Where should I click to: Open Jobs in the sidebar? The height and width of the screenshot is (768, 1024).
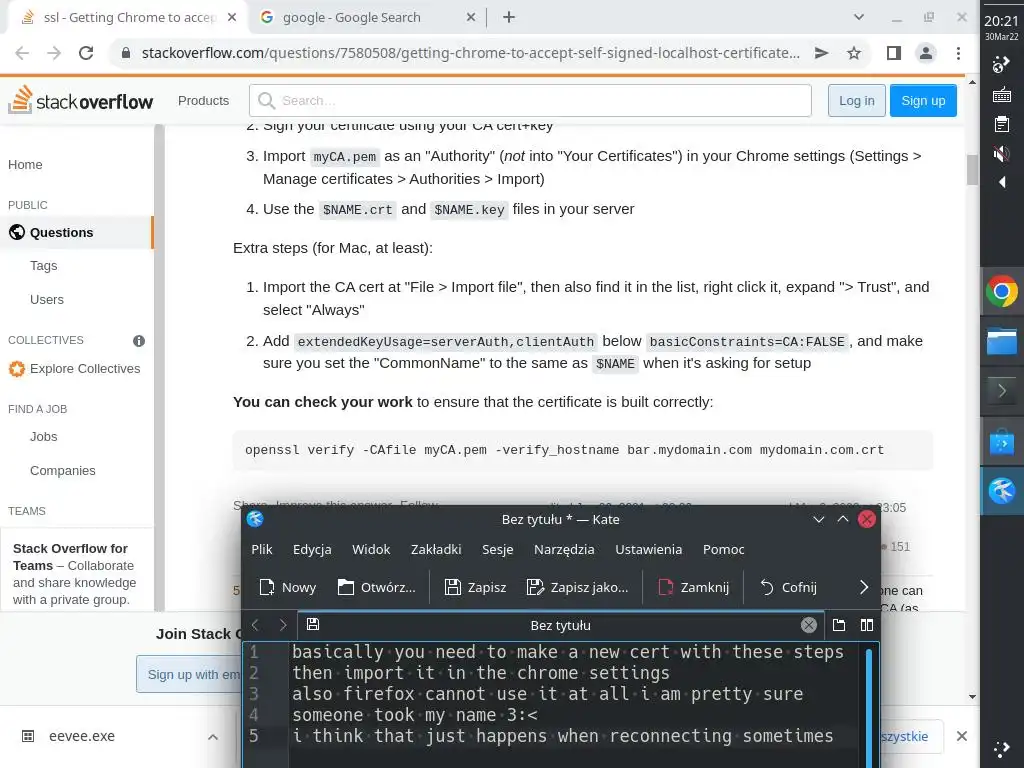click(x=44, y=437)
